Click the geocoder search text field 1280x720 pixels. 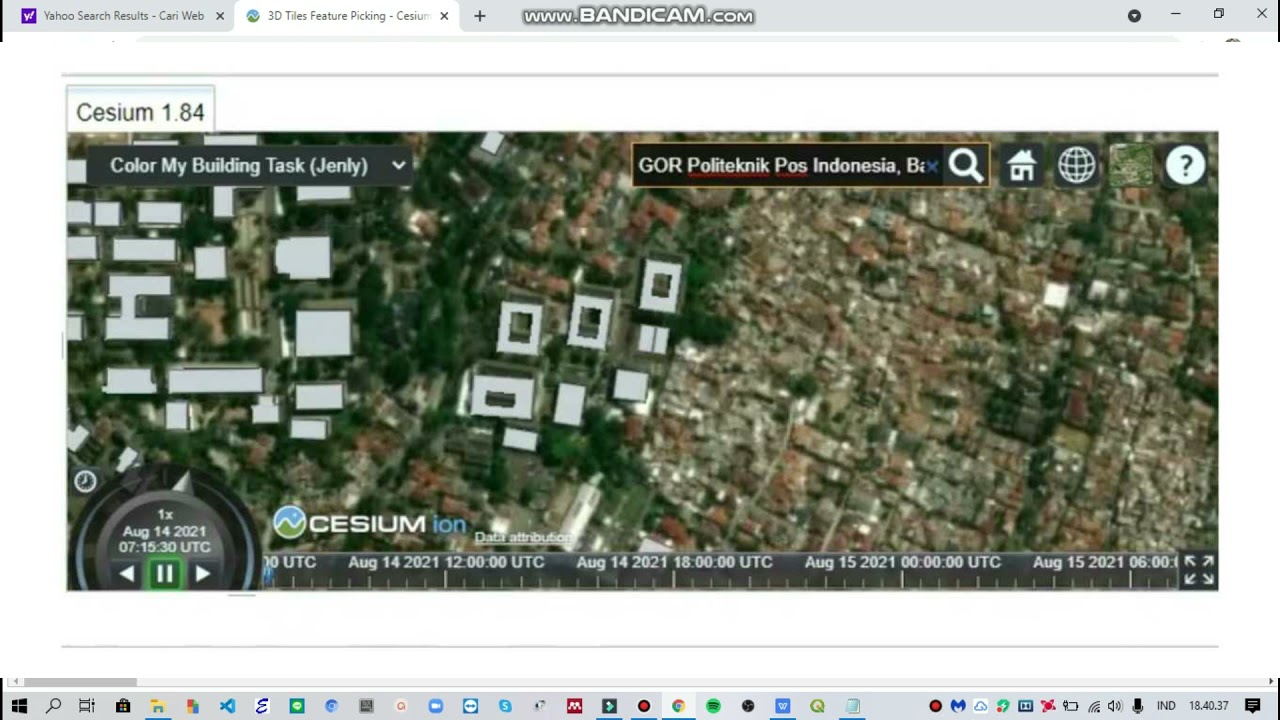pyautogui.click(x=788, y=166)
